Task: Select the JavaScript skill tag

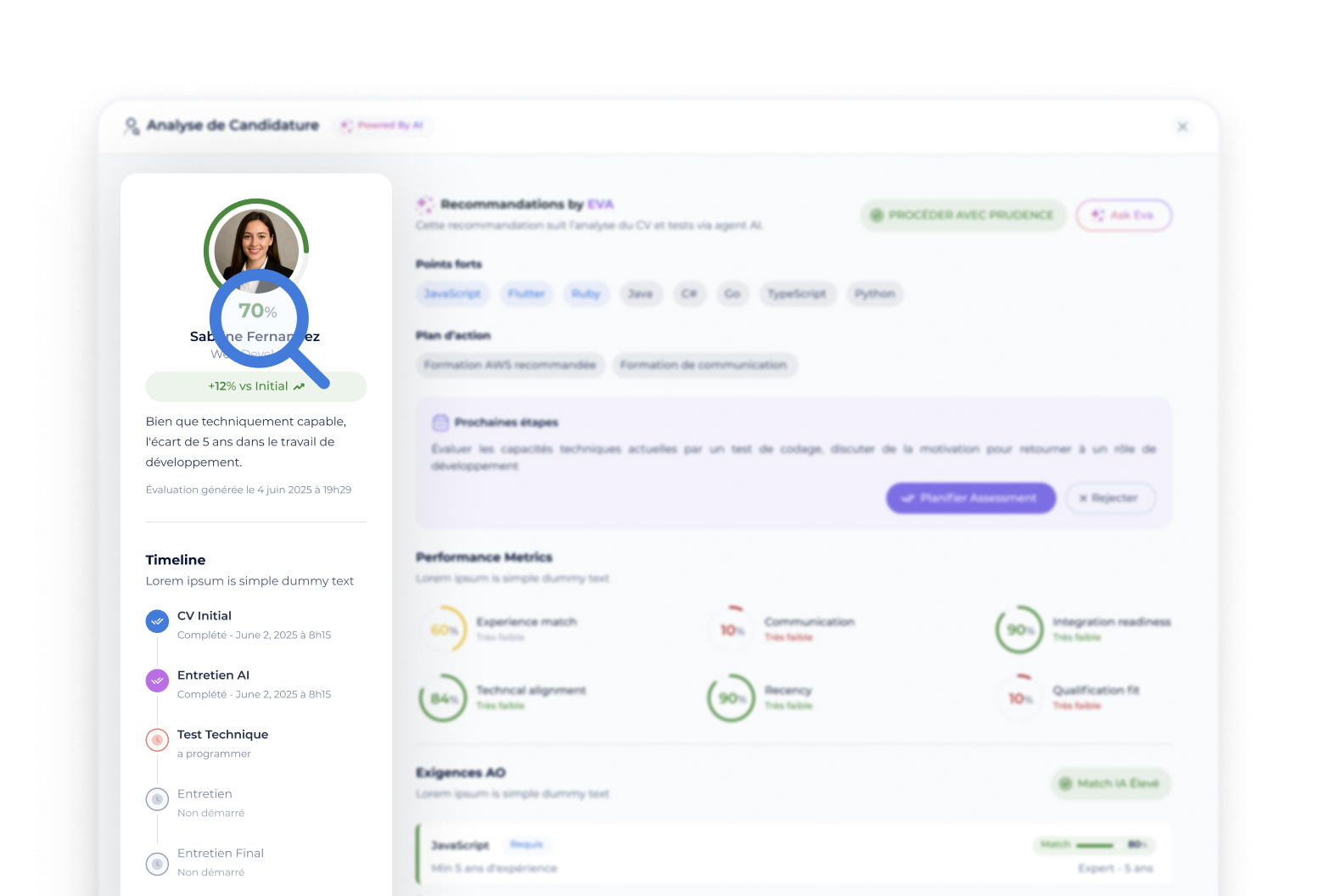Action: pyautogui.click(x=452, y=294)
